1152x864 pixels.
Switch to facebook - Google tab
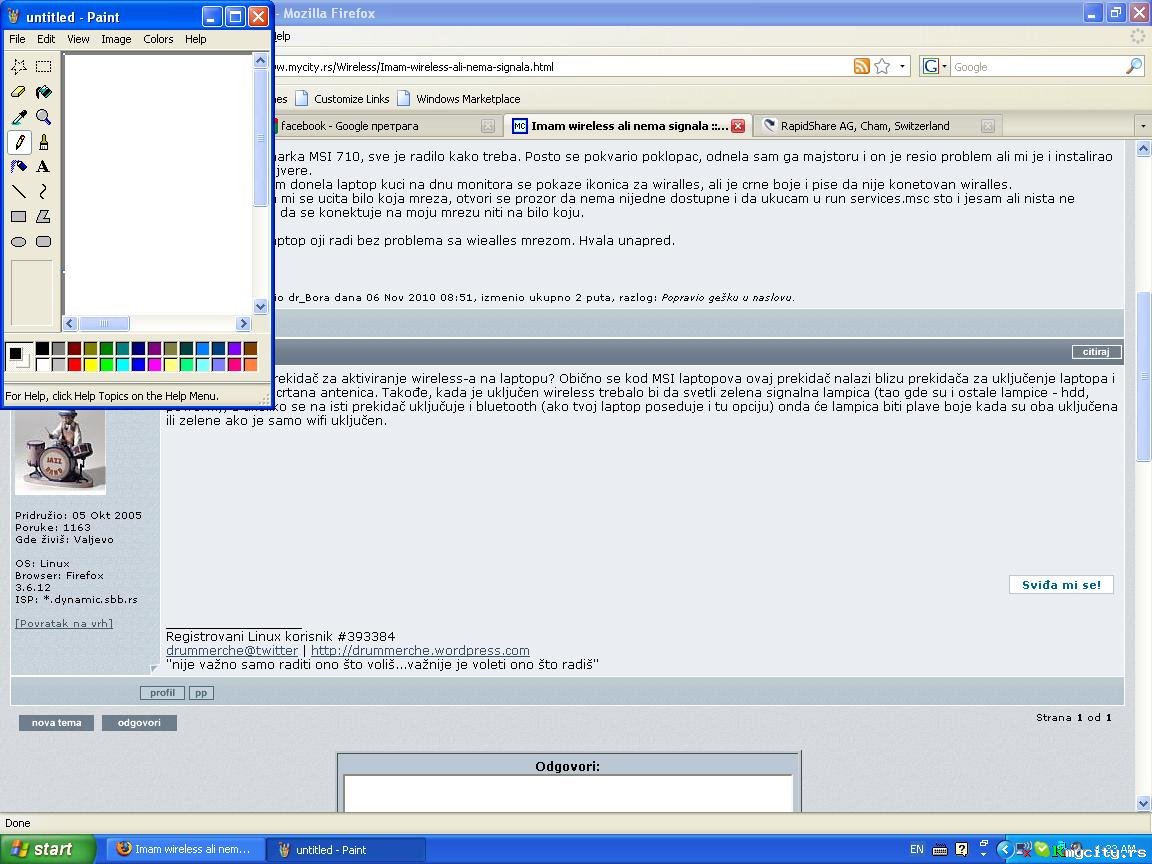(384, 126)
